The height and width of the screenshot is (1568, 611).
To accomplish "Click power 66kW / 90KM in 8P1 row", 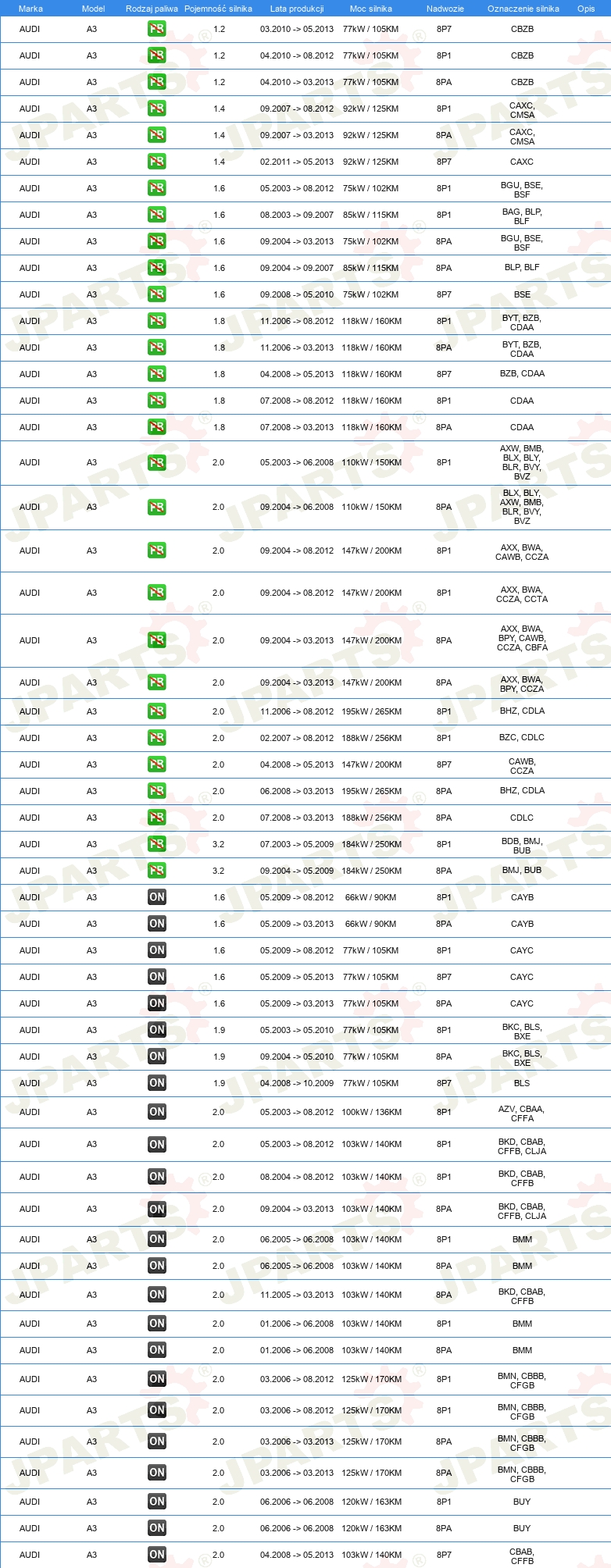I will pos(371,897).
